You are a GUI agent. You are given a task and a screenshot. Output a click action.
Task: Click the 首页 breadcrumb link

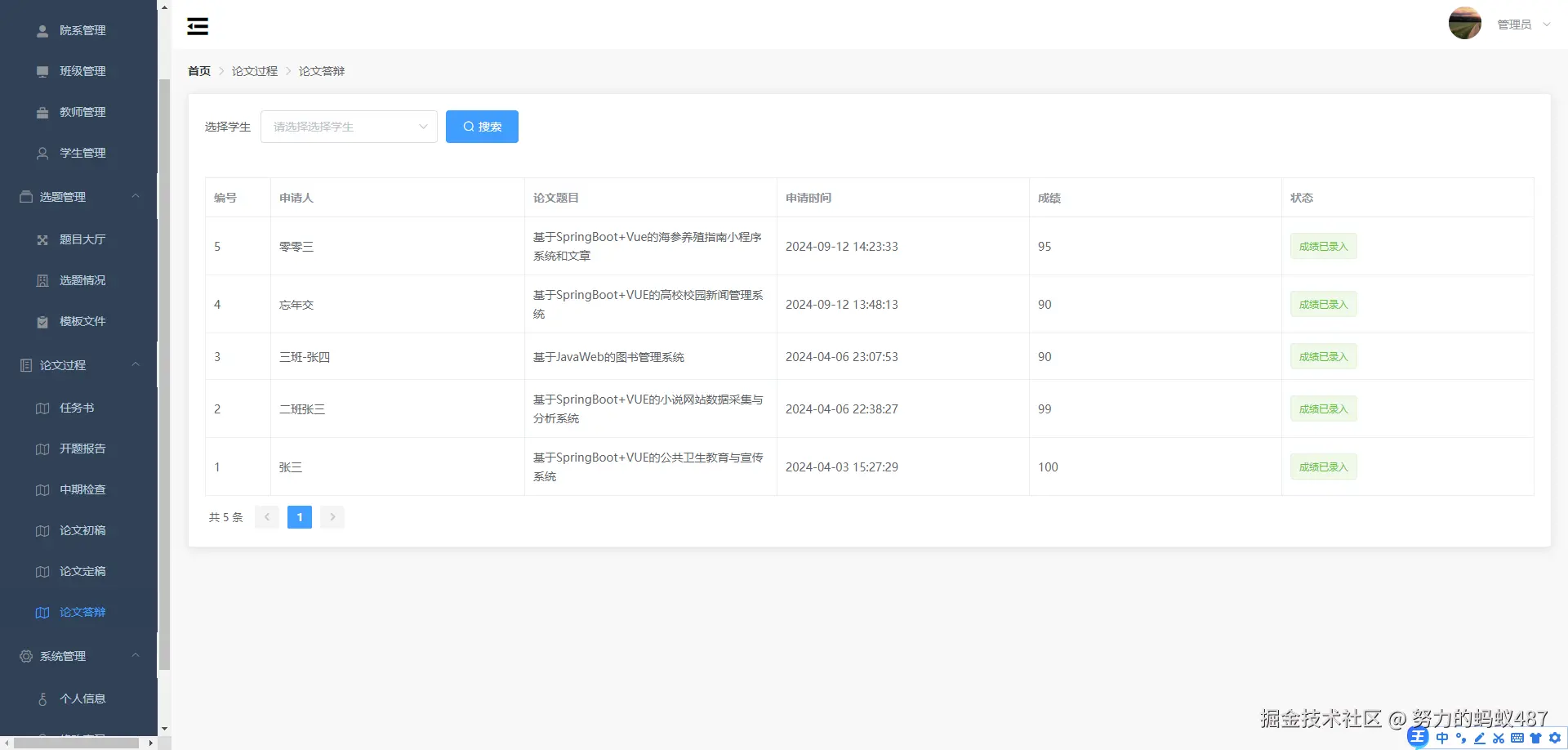pyautogui.click(x=198, y=71)
